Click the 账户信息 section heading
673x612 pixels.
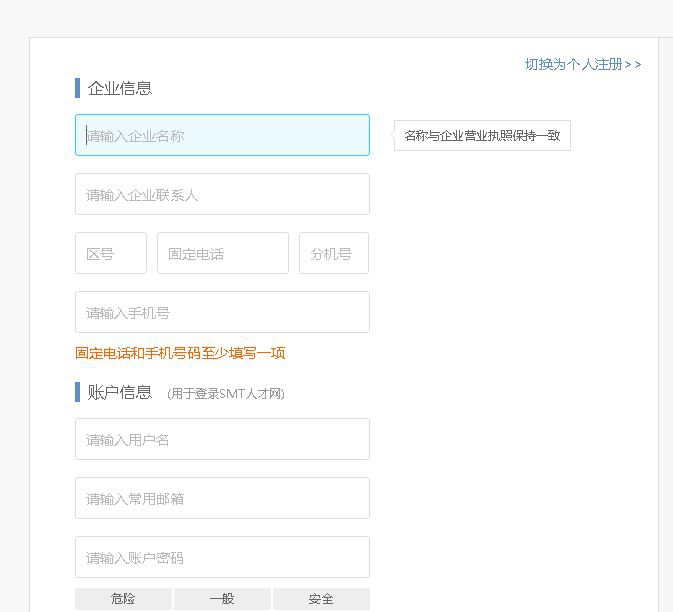(x=120, y=392)
